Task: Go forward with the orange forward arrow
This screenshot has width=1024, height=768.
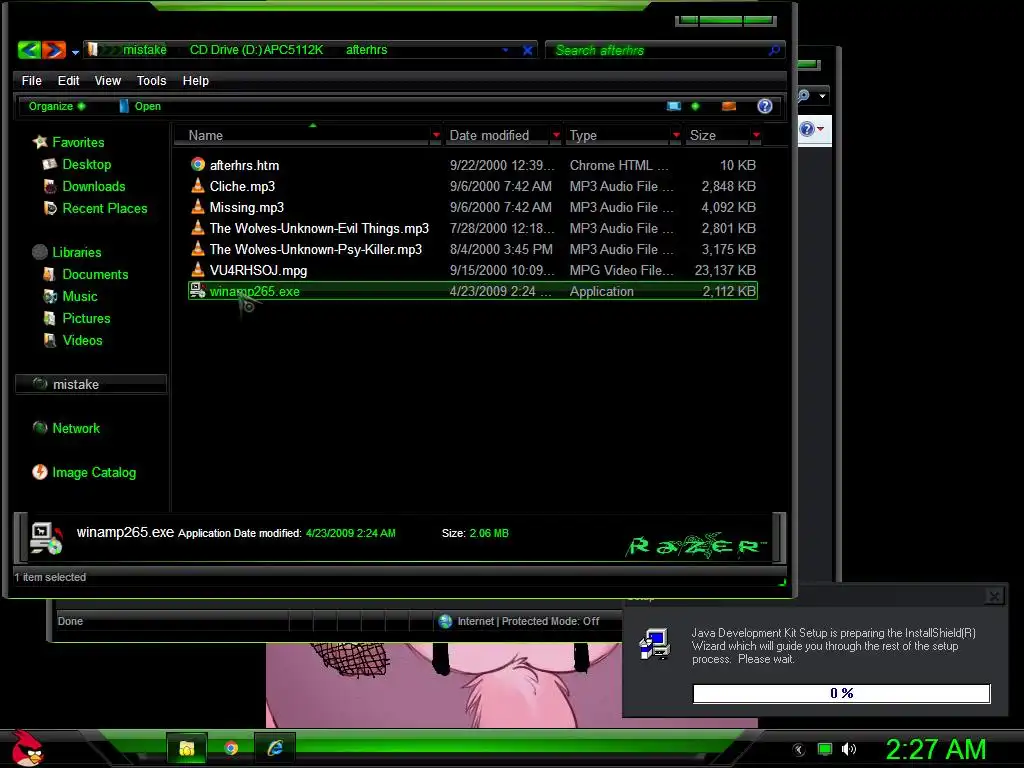Action: point(54,50)
